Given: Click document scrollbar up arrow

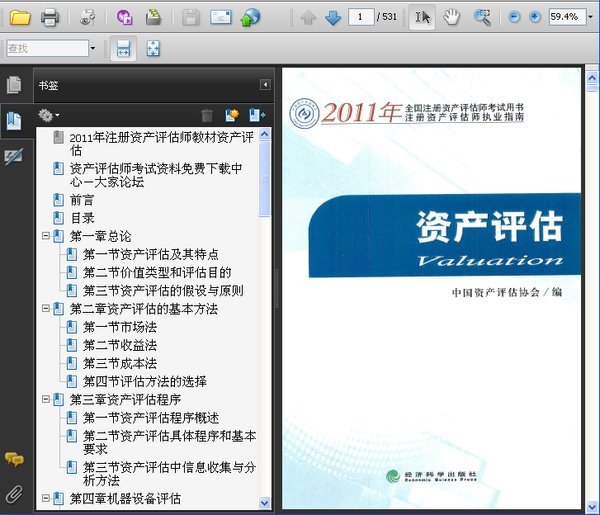Looking at the screenshot, I should (592, 78).
